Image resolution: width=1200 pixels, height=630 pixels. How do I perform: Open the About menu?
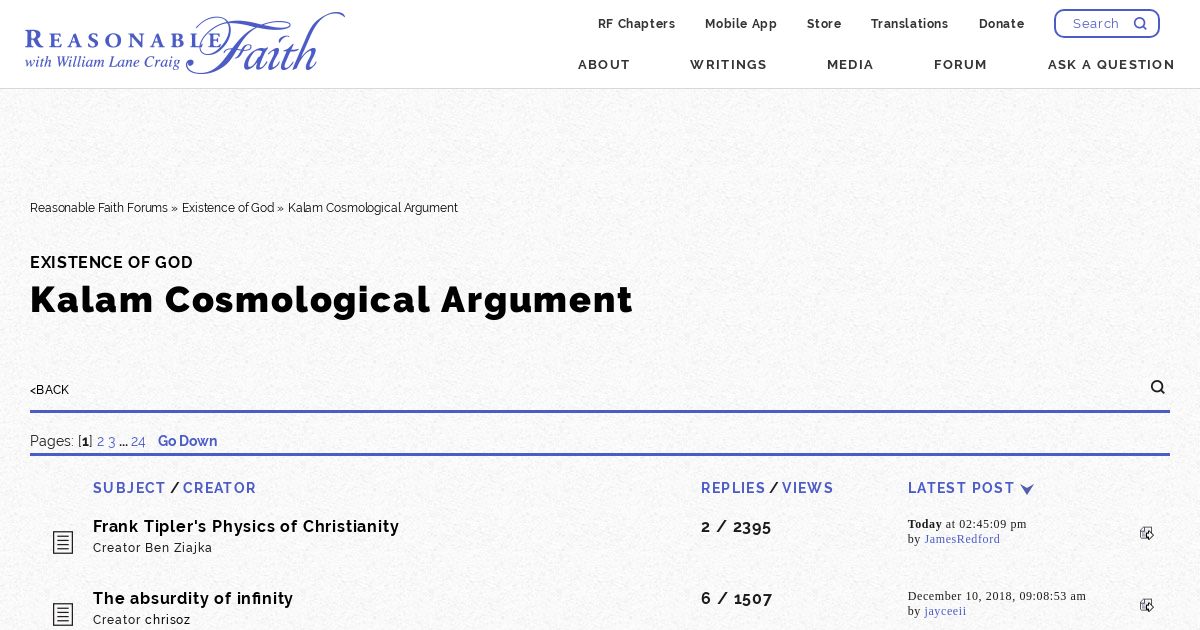coord(604,64)
